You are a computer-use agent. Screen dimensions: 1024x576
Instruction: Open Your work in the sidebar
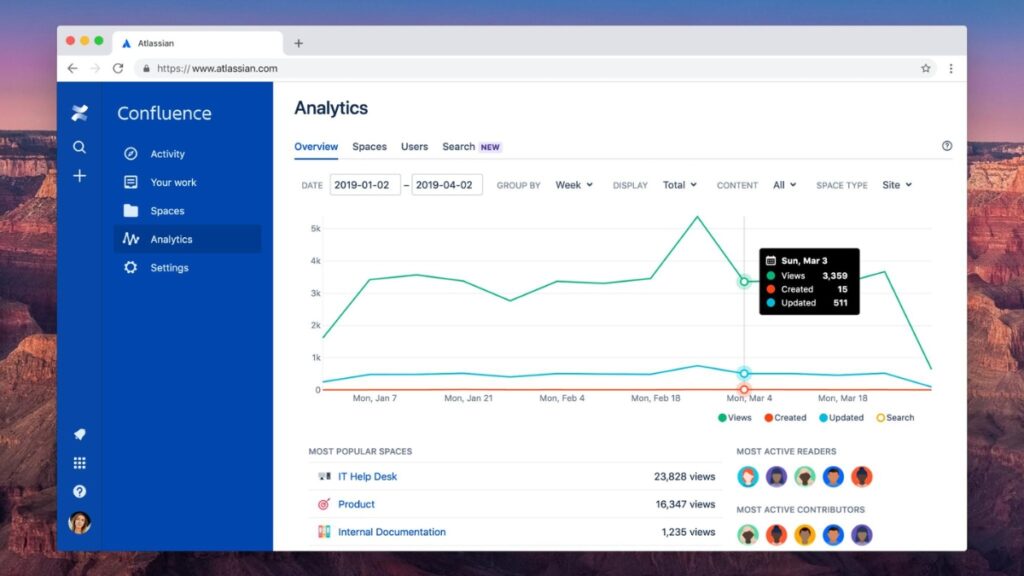tap(188, 182)
